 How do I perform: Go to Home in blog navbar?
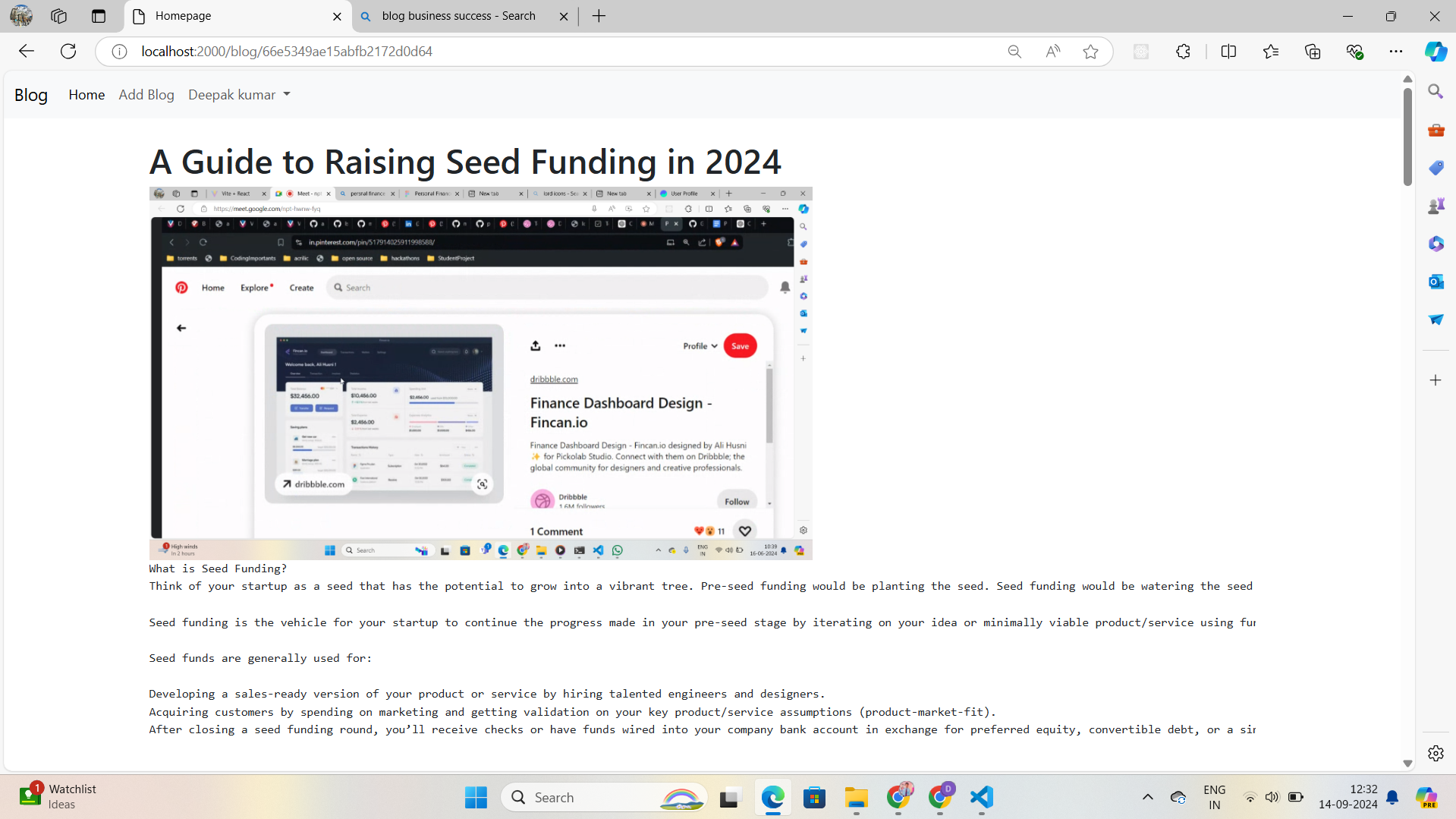point(86,95)
